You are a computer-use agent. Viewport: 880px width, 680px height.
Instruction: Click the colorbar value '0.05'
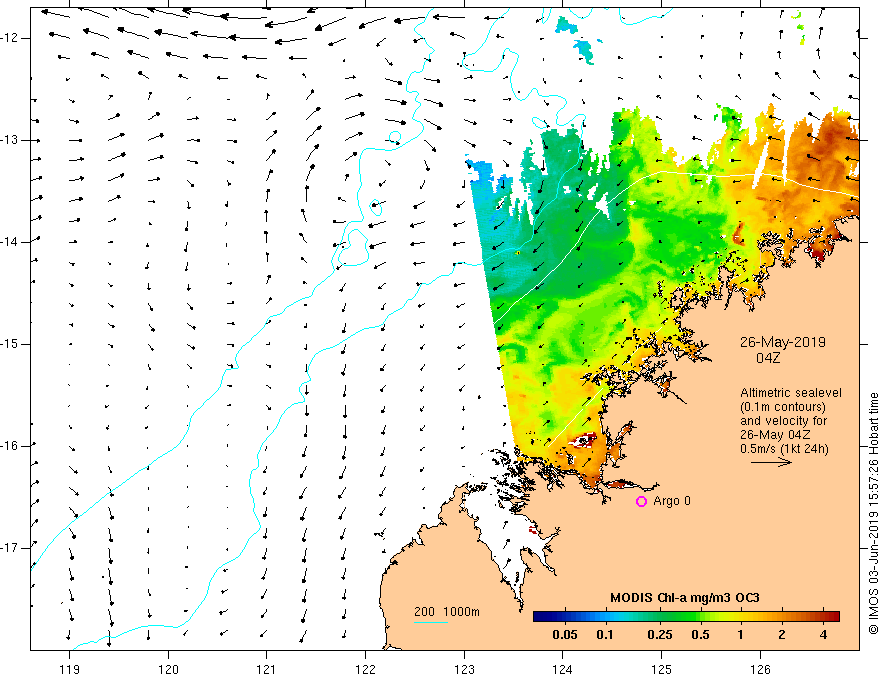click(x=565, y=635)
